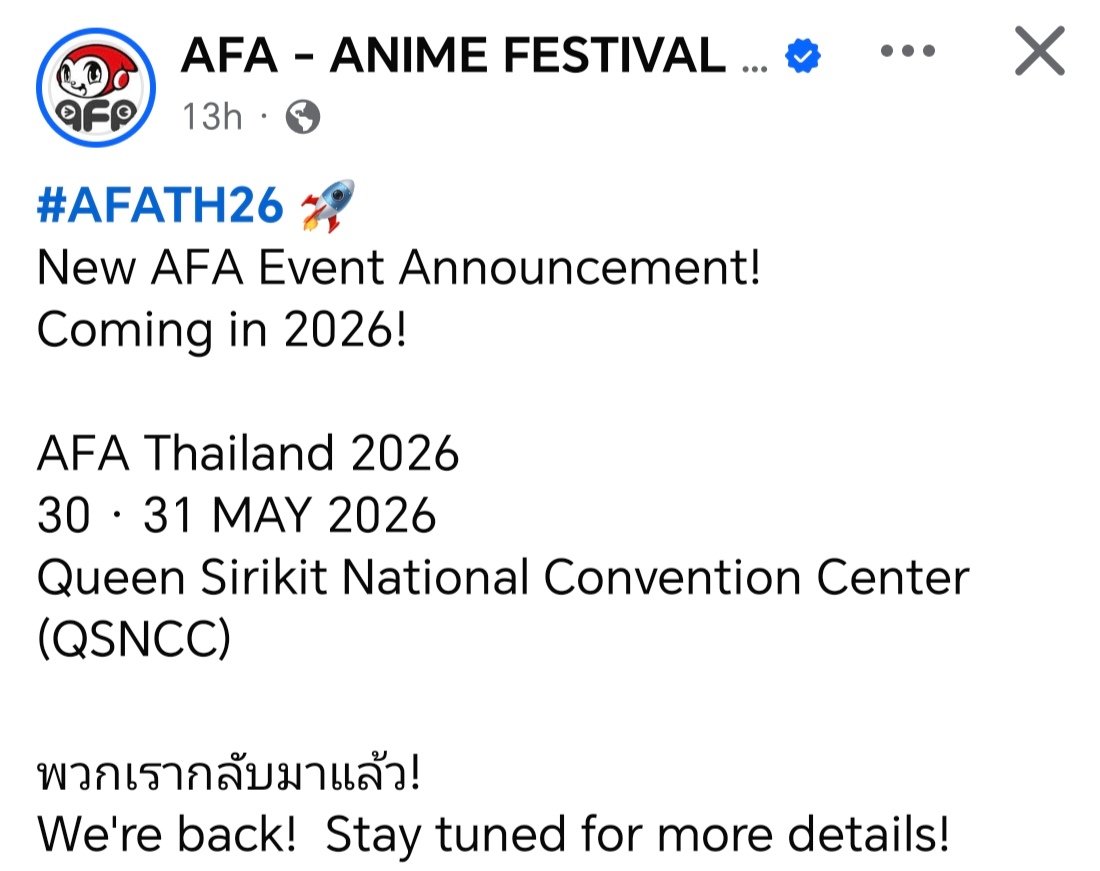Click Queen Sirikit National Convention Center text
Screen dimensions: 1100x871
click(502, 578)
